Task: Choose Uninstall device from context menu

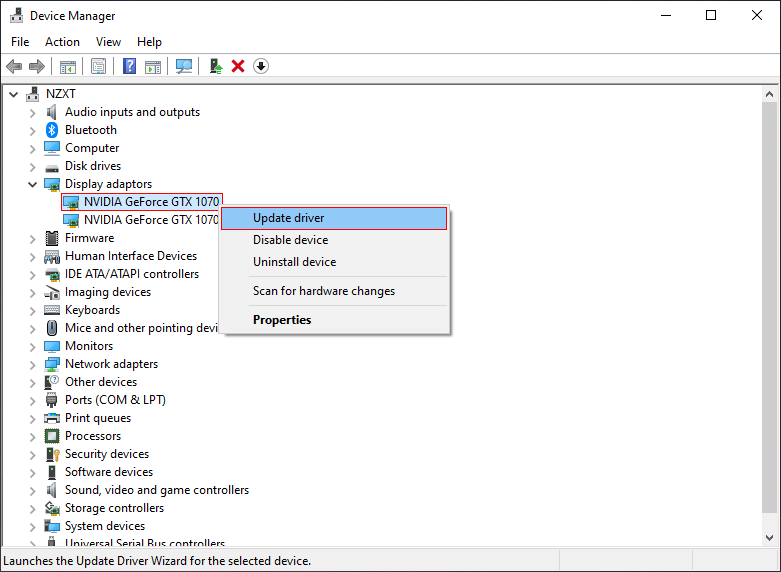Action: pyautogui.click(x=334, y=262)
